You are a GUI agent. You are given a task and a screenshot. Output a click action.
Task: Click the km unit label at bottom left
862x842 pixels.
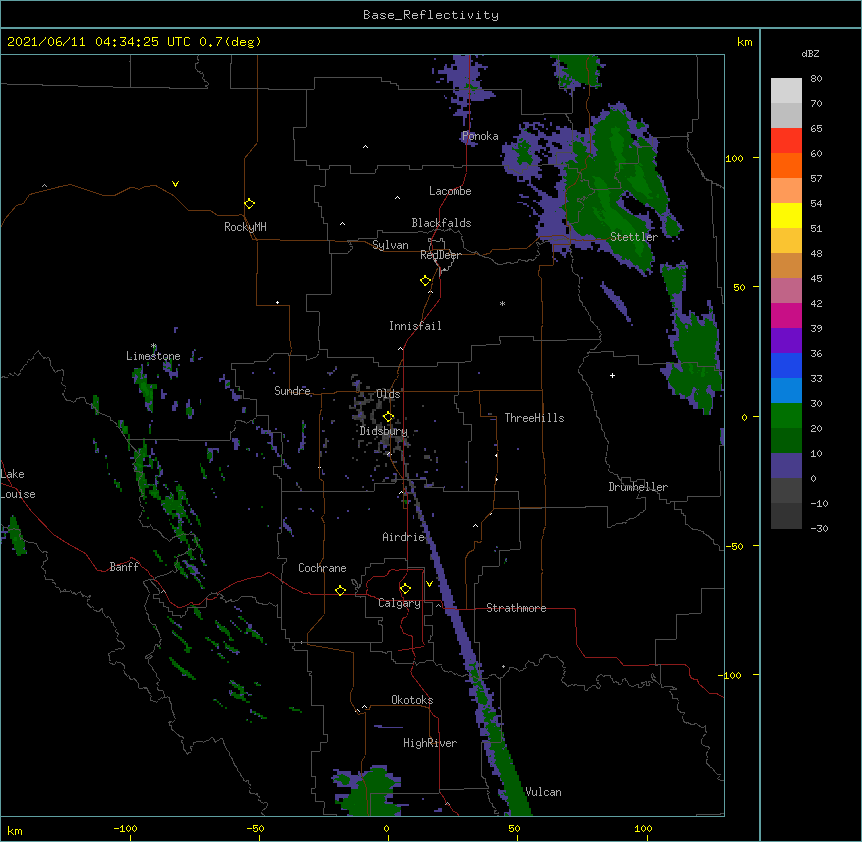pos(14,830)
